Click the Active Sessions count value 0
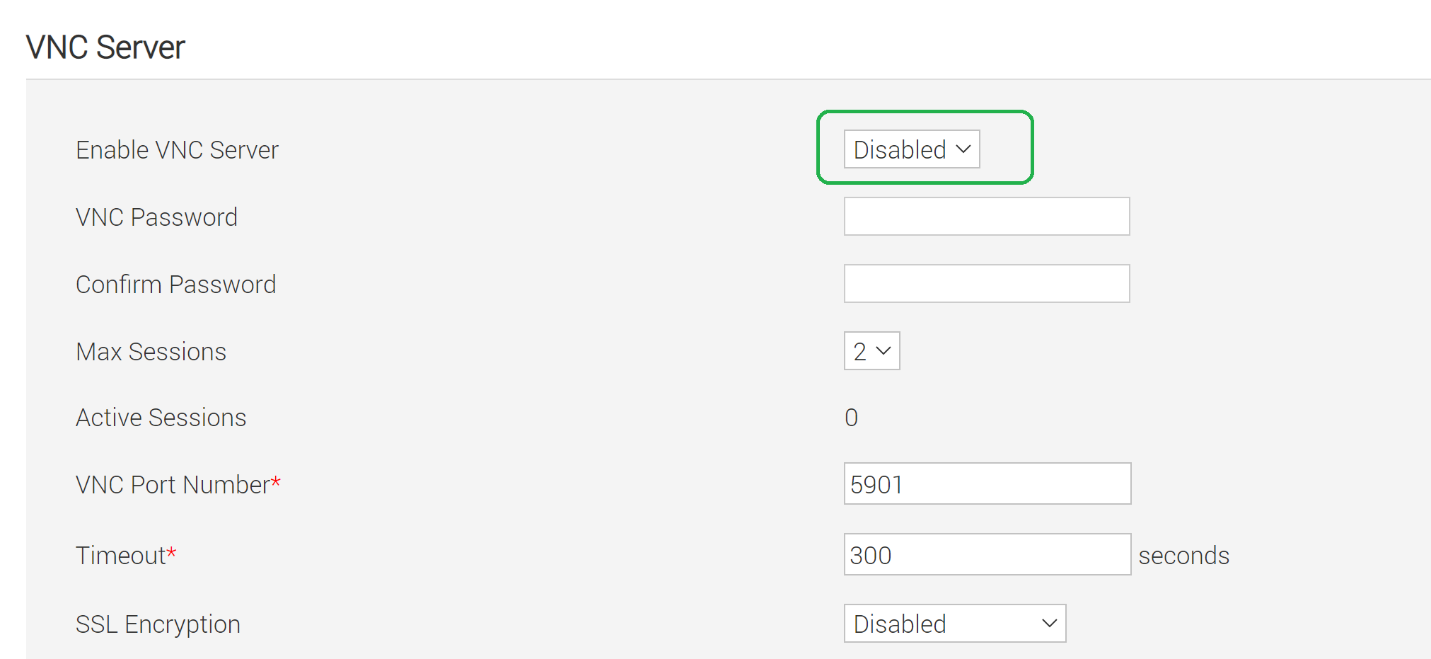The width and height of the screenshot is (1431, 659). 851,417
